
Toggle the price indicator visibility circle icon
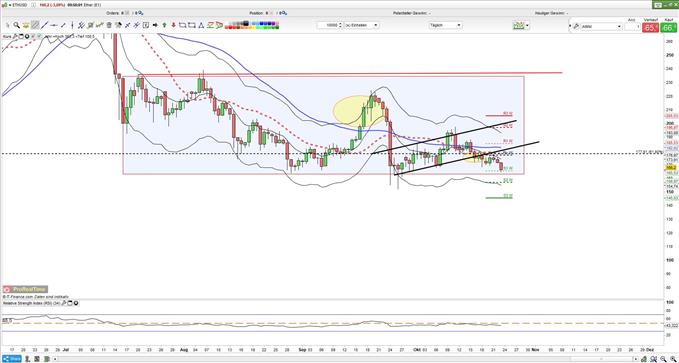(x=27, y=36)
